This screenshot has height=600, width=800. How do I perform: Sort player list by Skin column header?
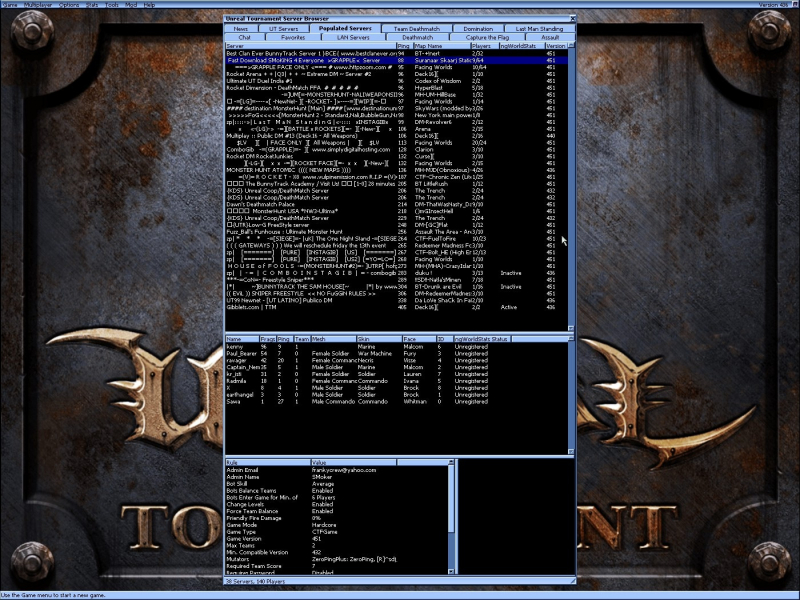point(379,339)
